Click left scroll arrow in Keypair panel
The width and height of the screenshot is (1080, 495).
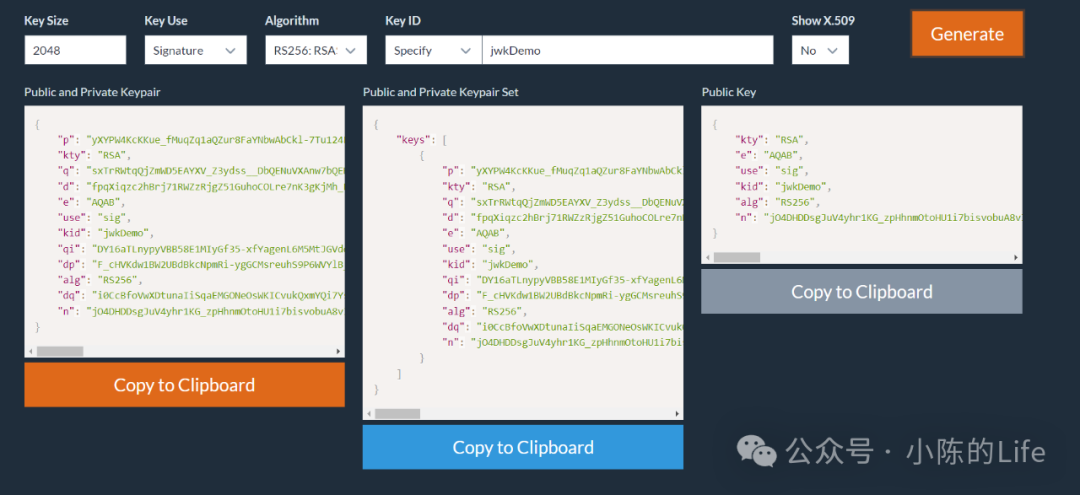pos(30,352)
